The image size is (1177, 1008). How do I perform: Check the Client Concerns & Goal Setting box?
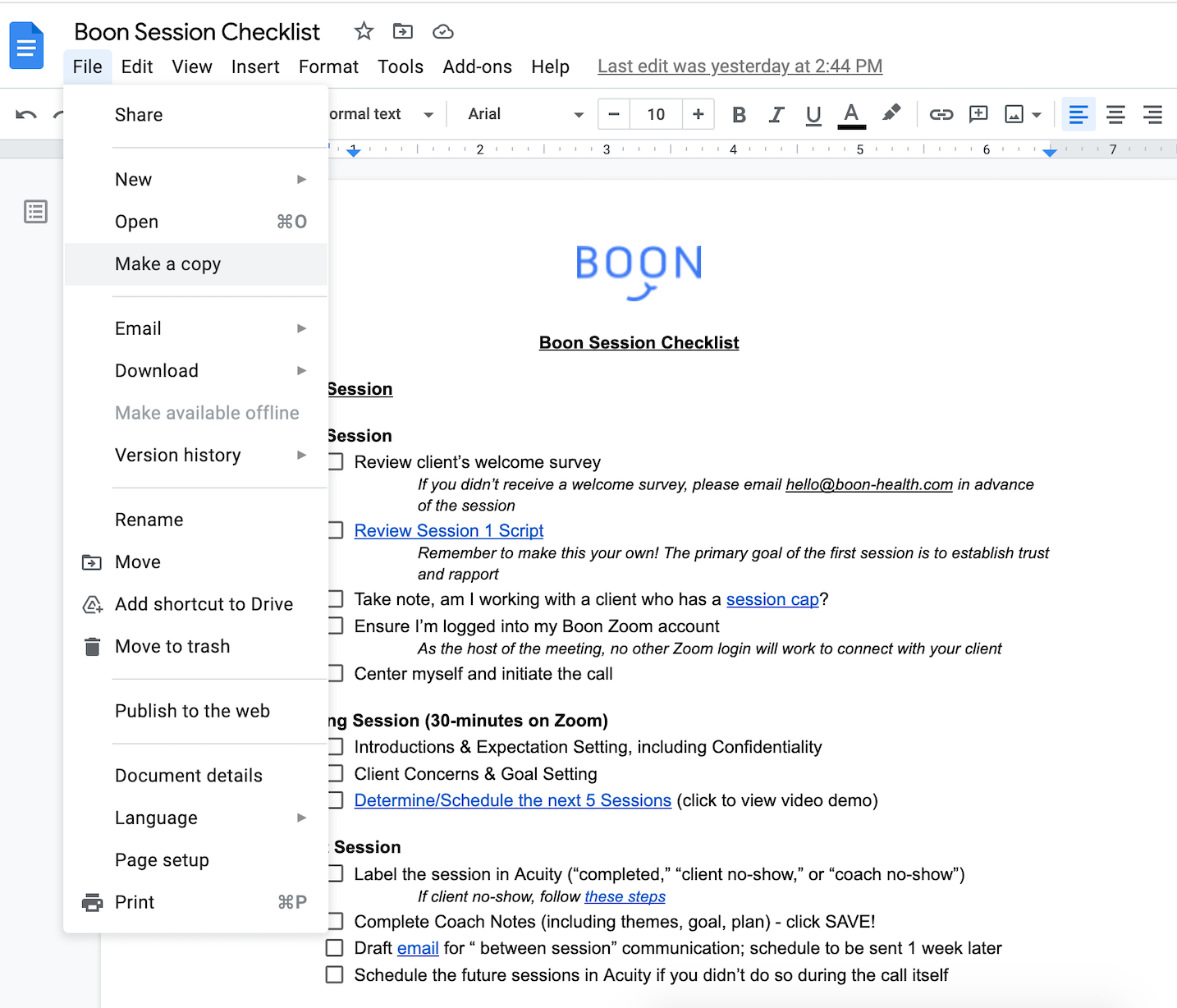pos(335,774)
